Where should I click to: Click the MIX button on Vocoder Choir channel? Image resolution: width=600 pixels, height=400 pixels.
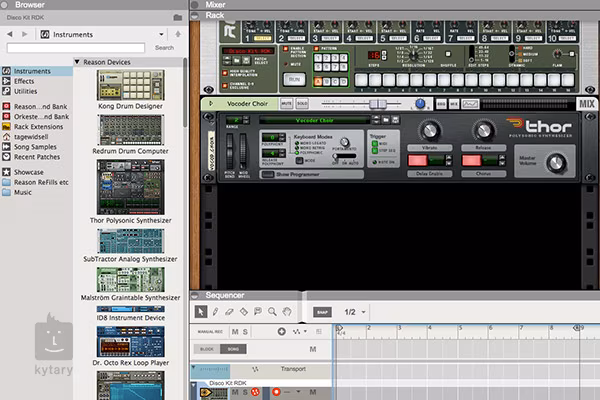click(587, 104)
